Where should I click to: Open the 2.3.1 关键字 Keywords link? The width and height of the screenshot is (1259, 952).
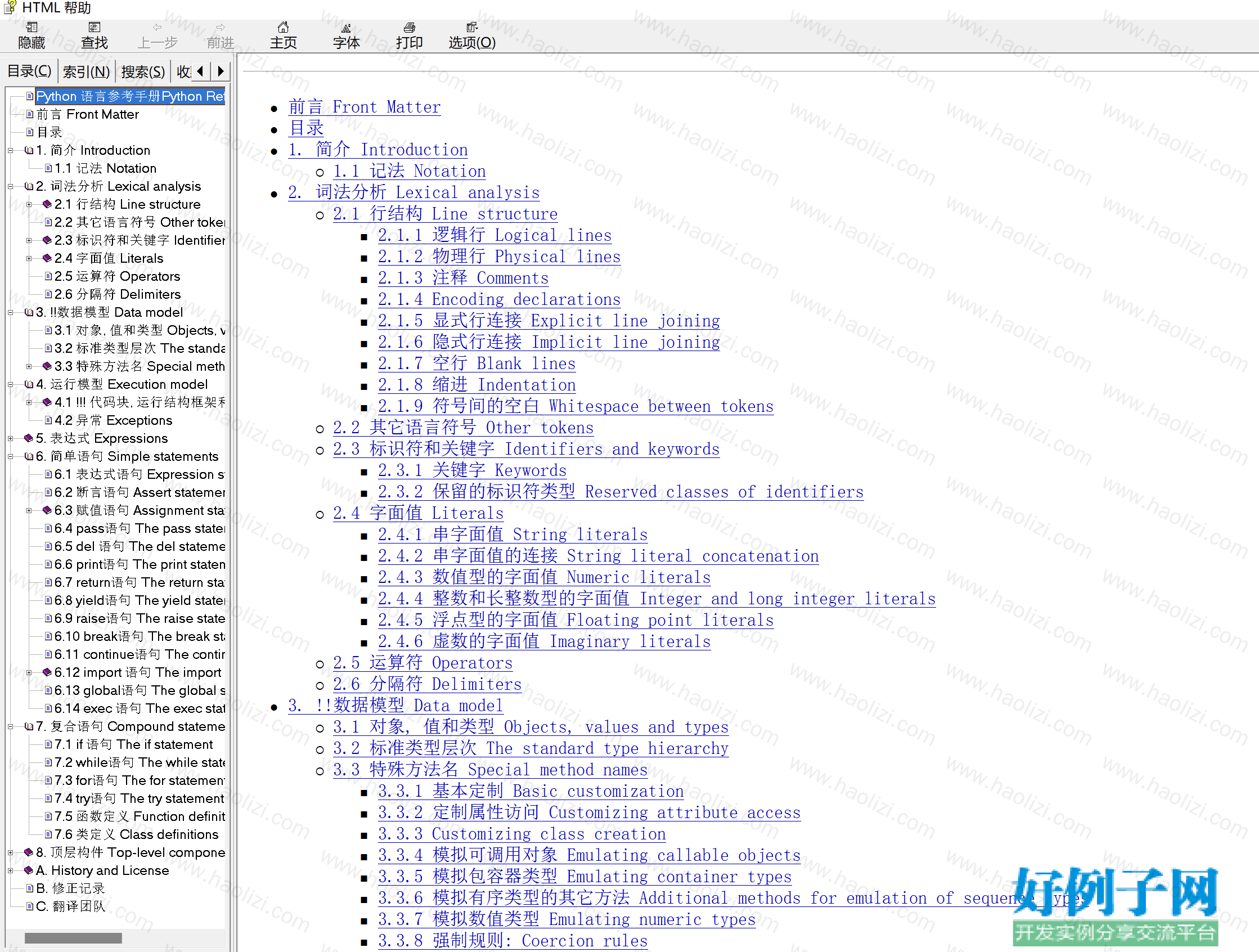point(473,471)
